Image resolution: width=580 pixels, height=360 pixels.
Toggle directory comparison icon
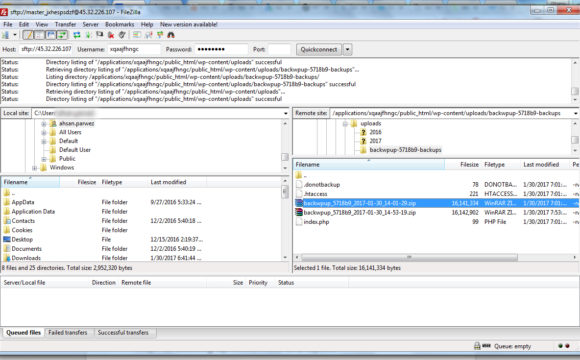point(148,35)
